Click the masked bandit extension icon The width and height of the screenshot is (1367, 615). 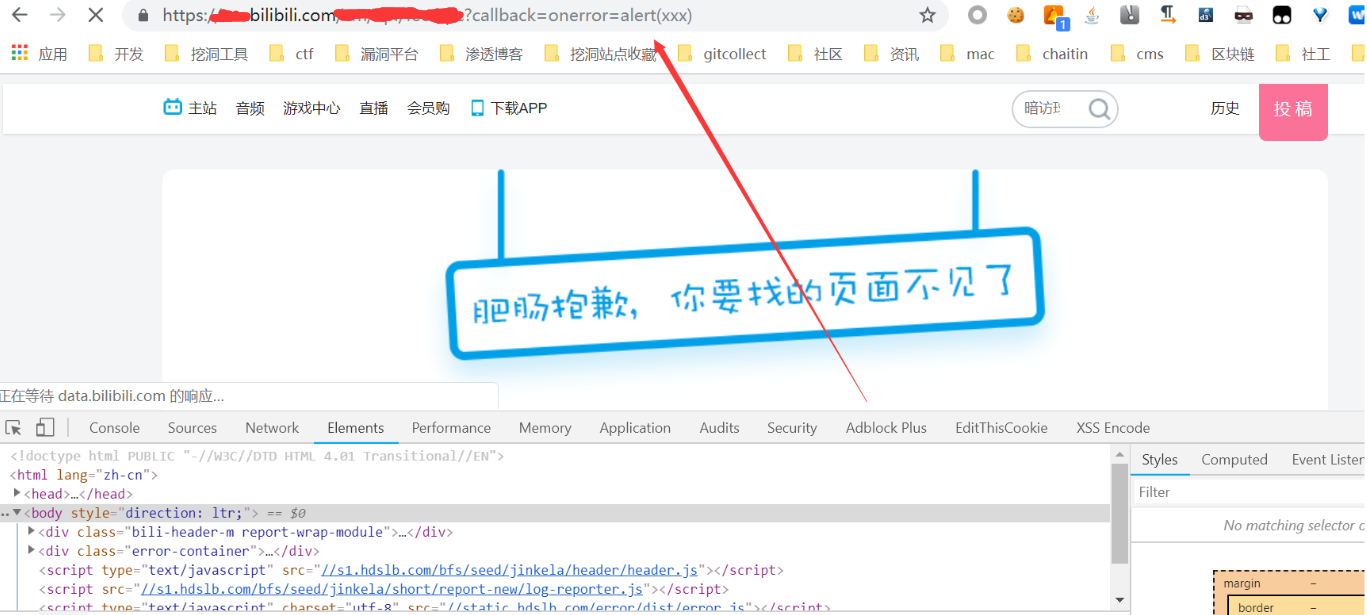[1243, 15]
